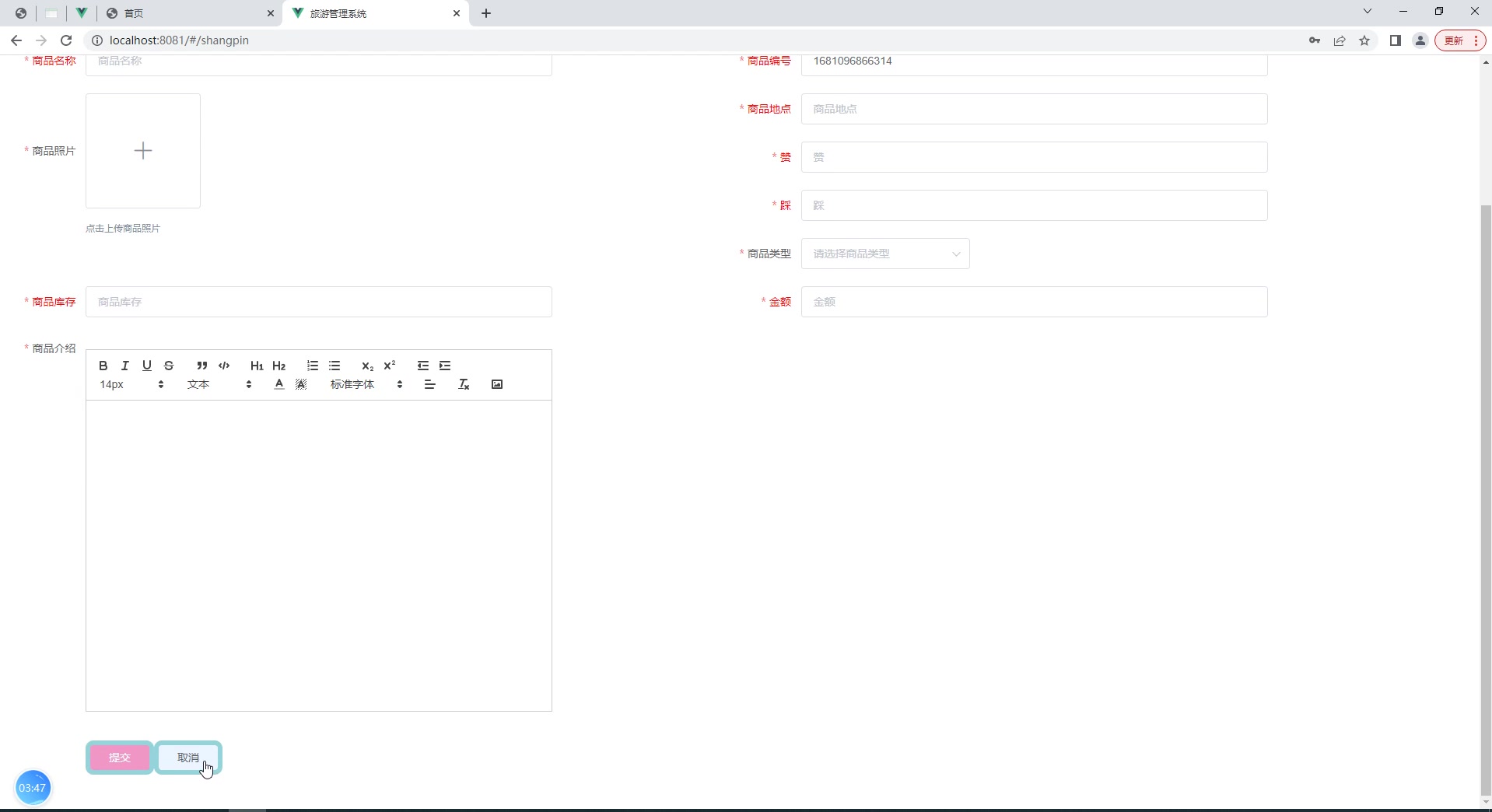Screen dimensions: 1492x812
Task: Apply italic formatting
Action: tap(124, 366)
